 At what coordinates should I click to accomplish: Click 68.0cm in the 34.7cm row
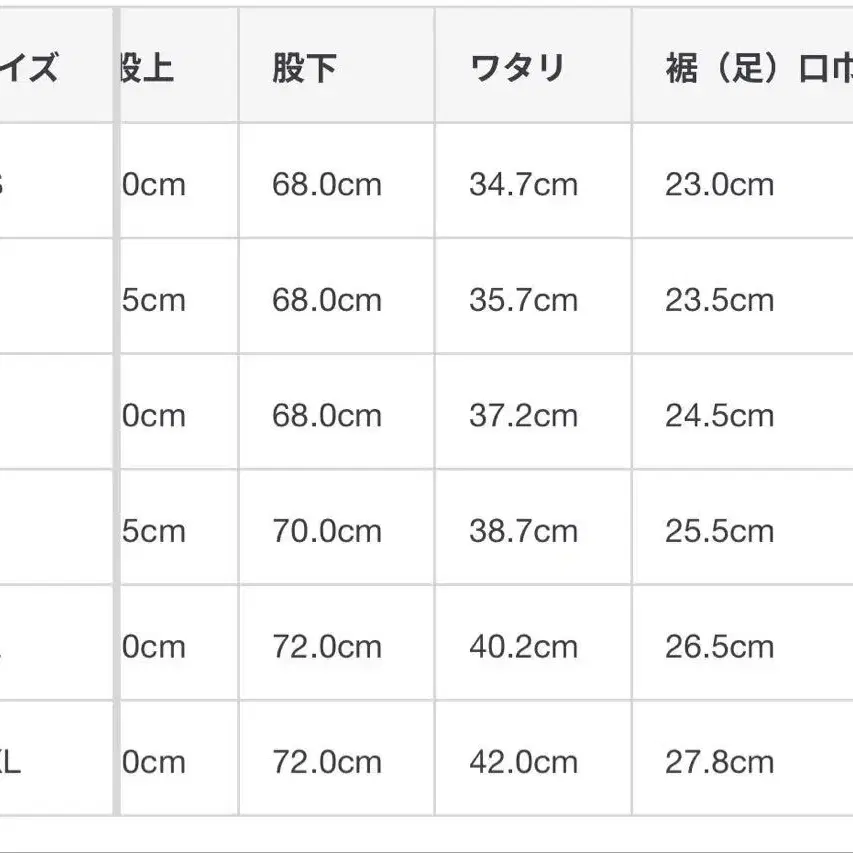pos(327,185)
